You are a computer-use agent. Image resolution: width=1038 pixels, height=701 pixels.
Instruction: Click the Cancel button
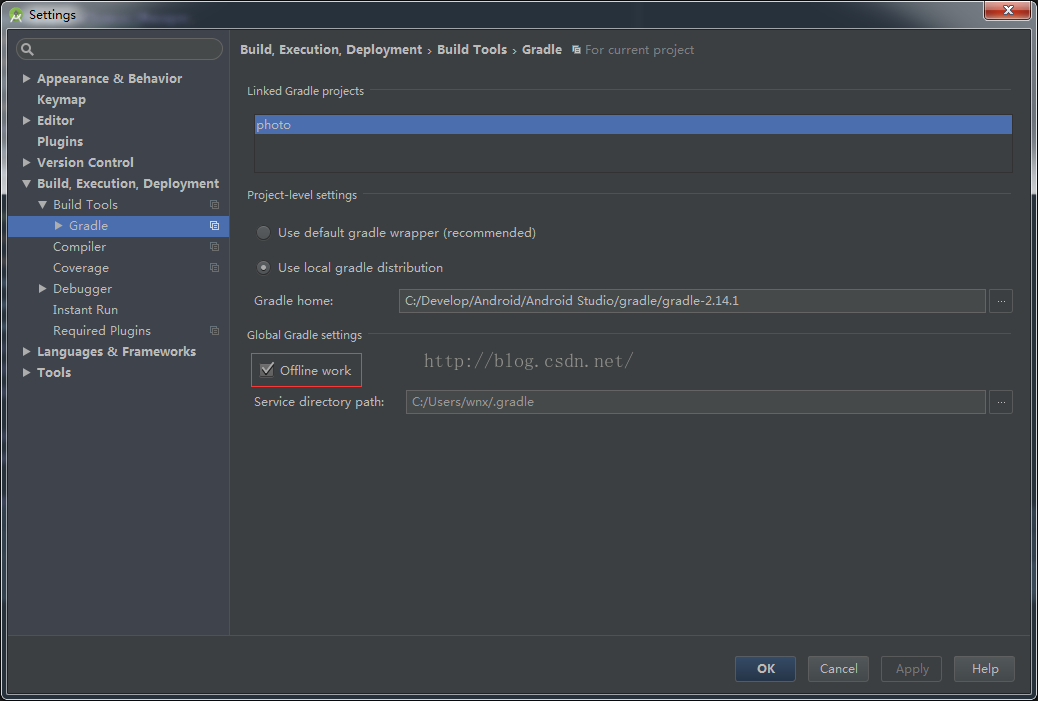coord(838,669)
